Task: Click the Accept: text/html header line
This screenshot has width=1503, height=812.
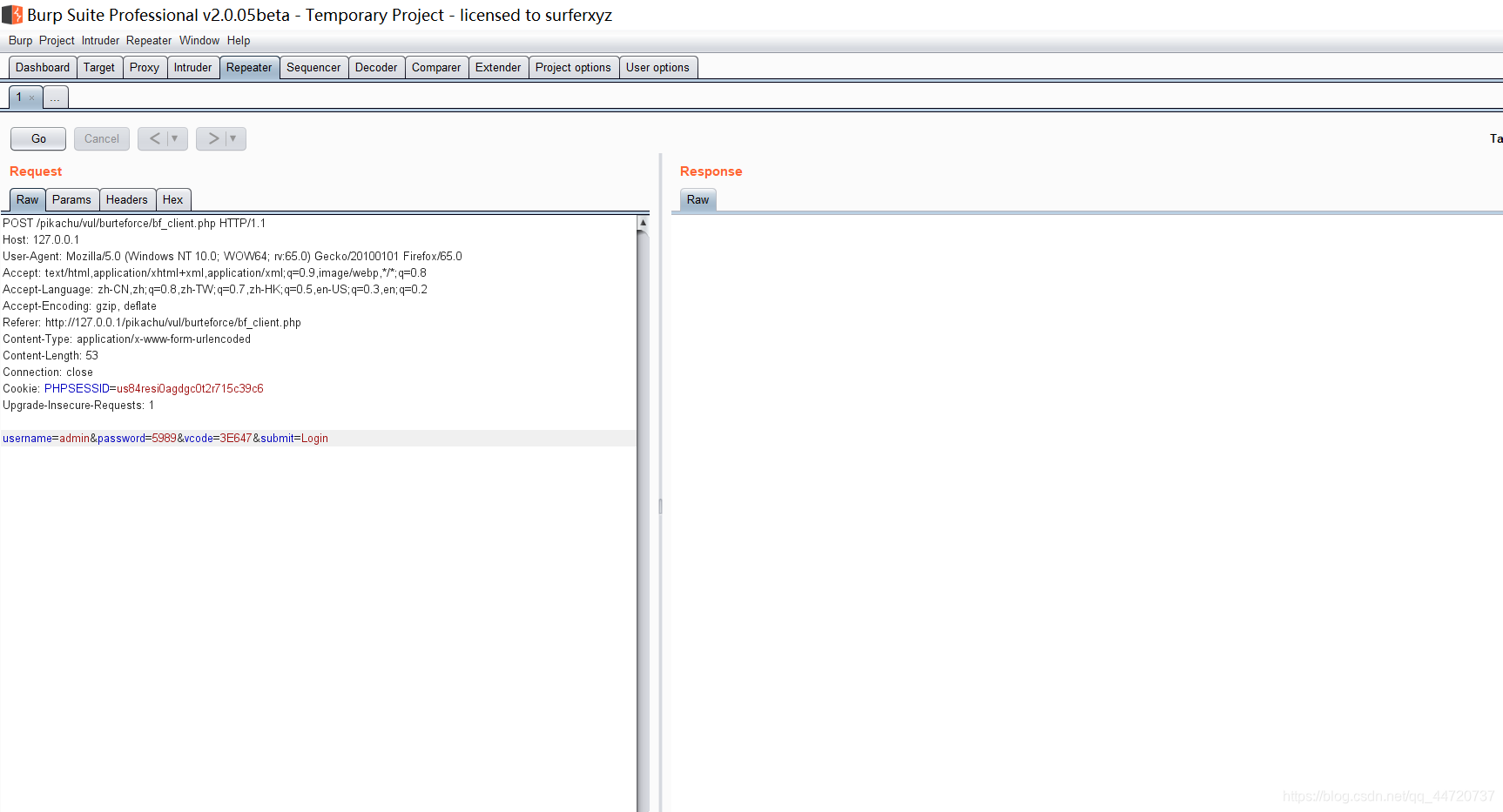Action: (x=214, y=272)
